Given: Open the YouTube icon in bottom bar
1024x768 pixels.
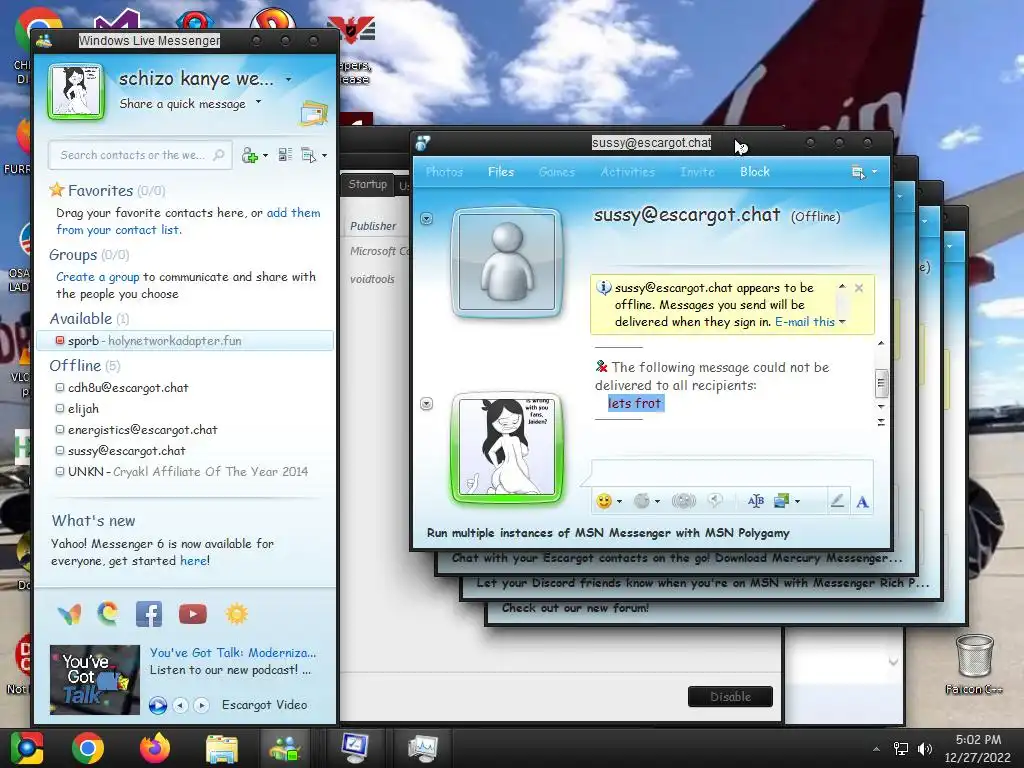Looking at the screenshot, I should click(193, 614).
